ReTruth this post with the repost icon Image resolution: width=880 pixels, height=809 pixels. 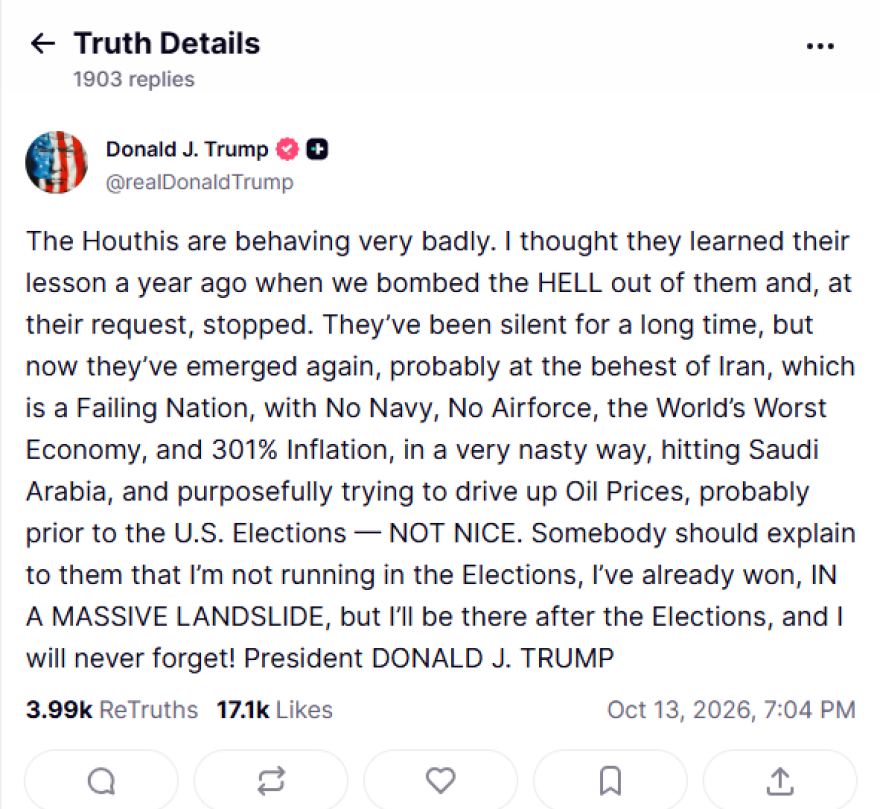click(x=271, y=780)
